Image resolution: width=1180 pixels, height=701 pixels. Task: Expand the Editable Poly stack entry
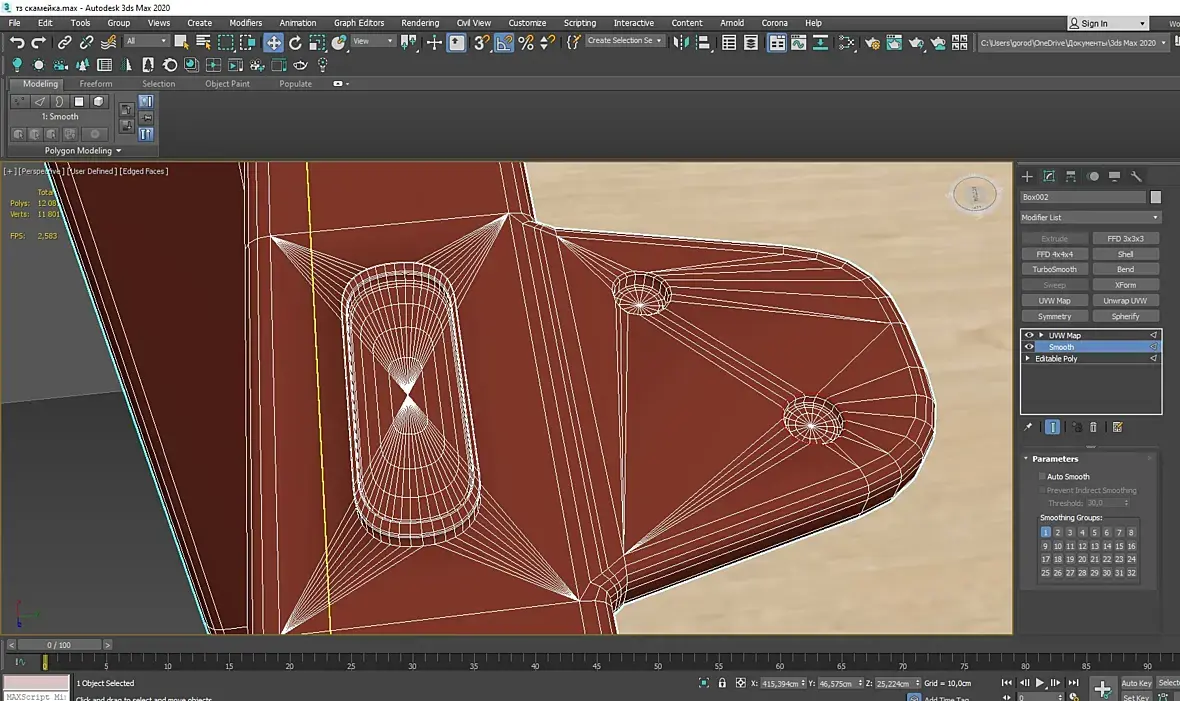1028,358
